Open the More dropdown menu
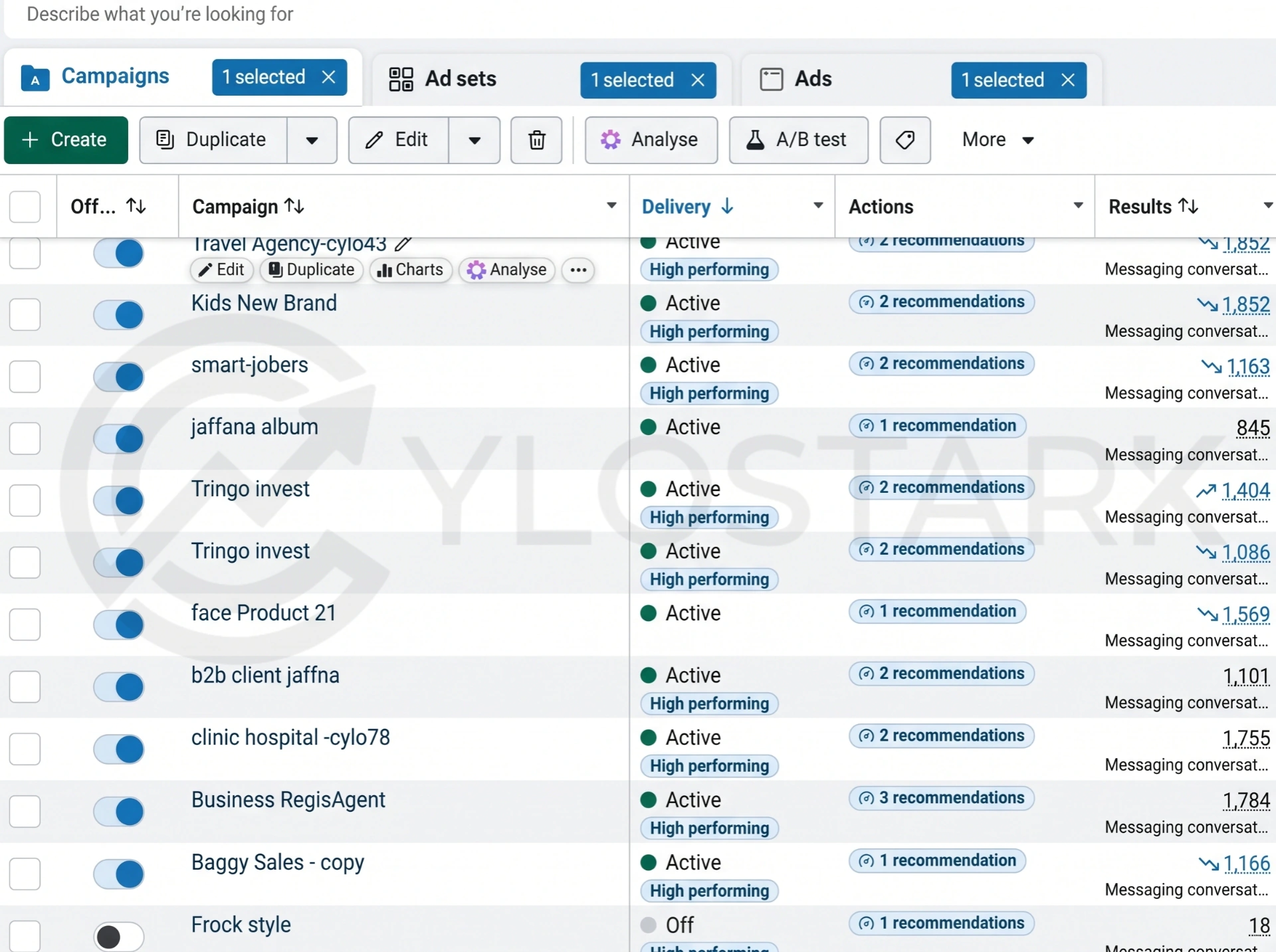This screenshot has width=1276, height=952. [998, 140]
